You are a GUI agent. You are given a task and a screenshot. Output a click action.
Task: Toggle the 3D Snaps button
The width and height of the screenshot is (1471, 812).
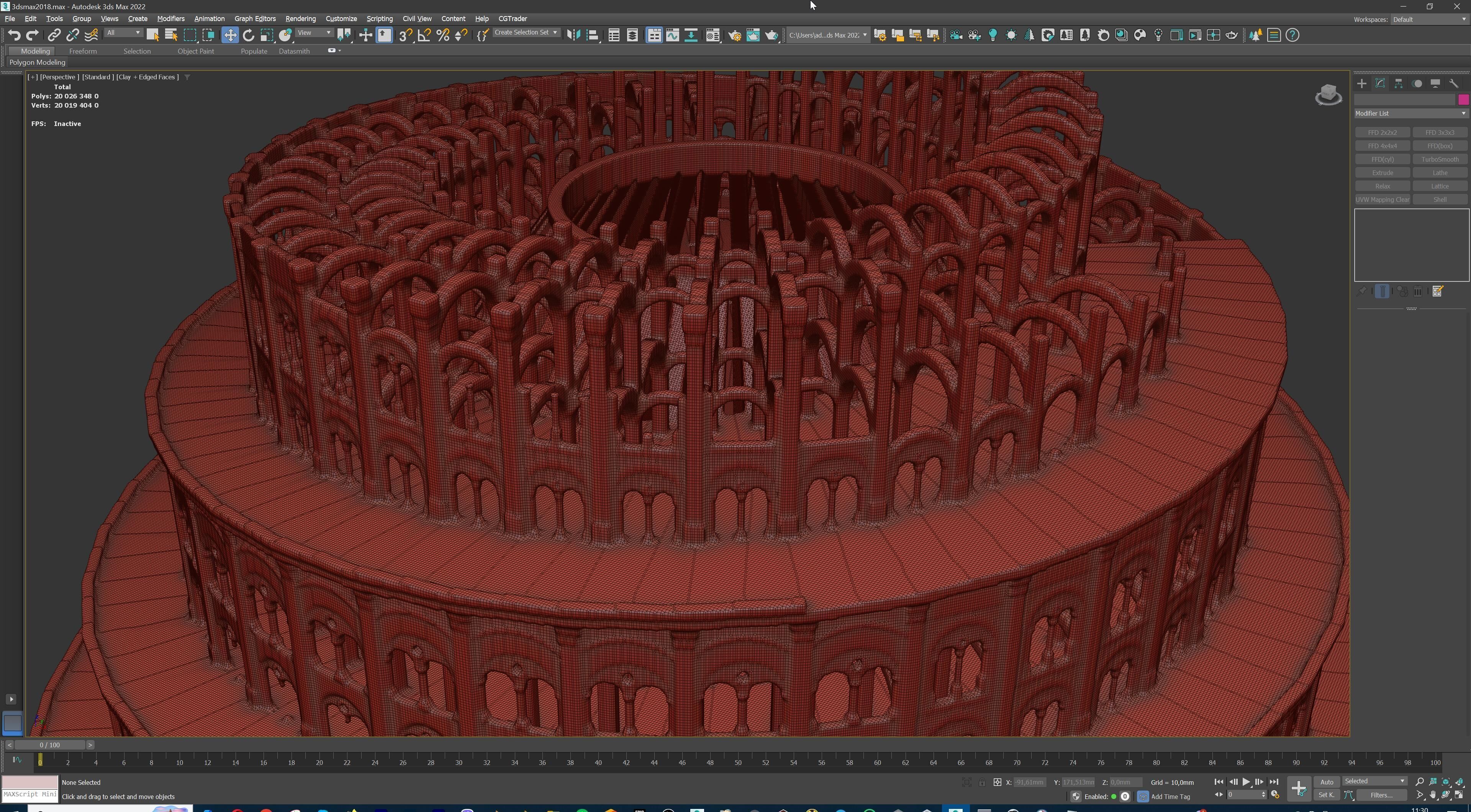click(405, 35)
